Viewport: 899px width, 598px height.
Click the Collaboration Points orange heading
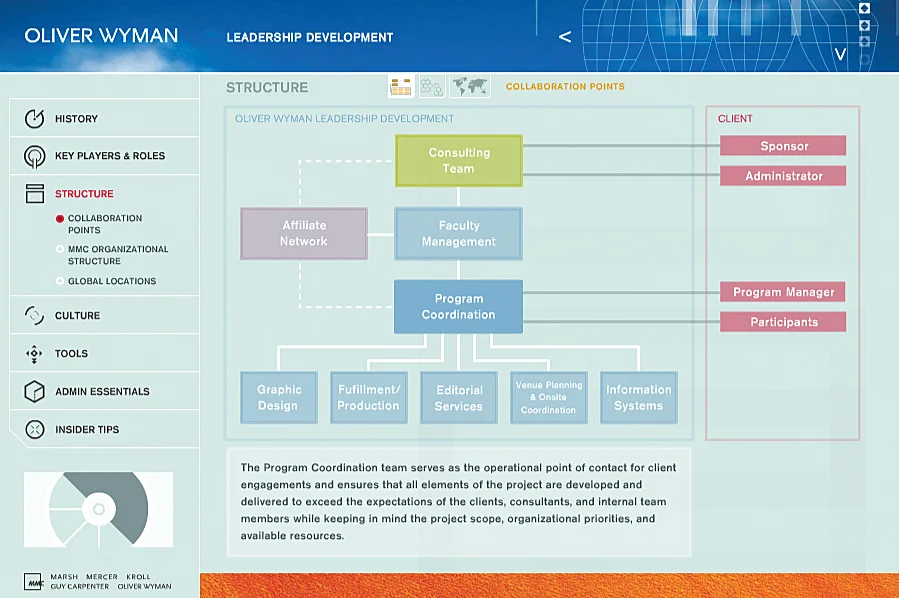565,87
